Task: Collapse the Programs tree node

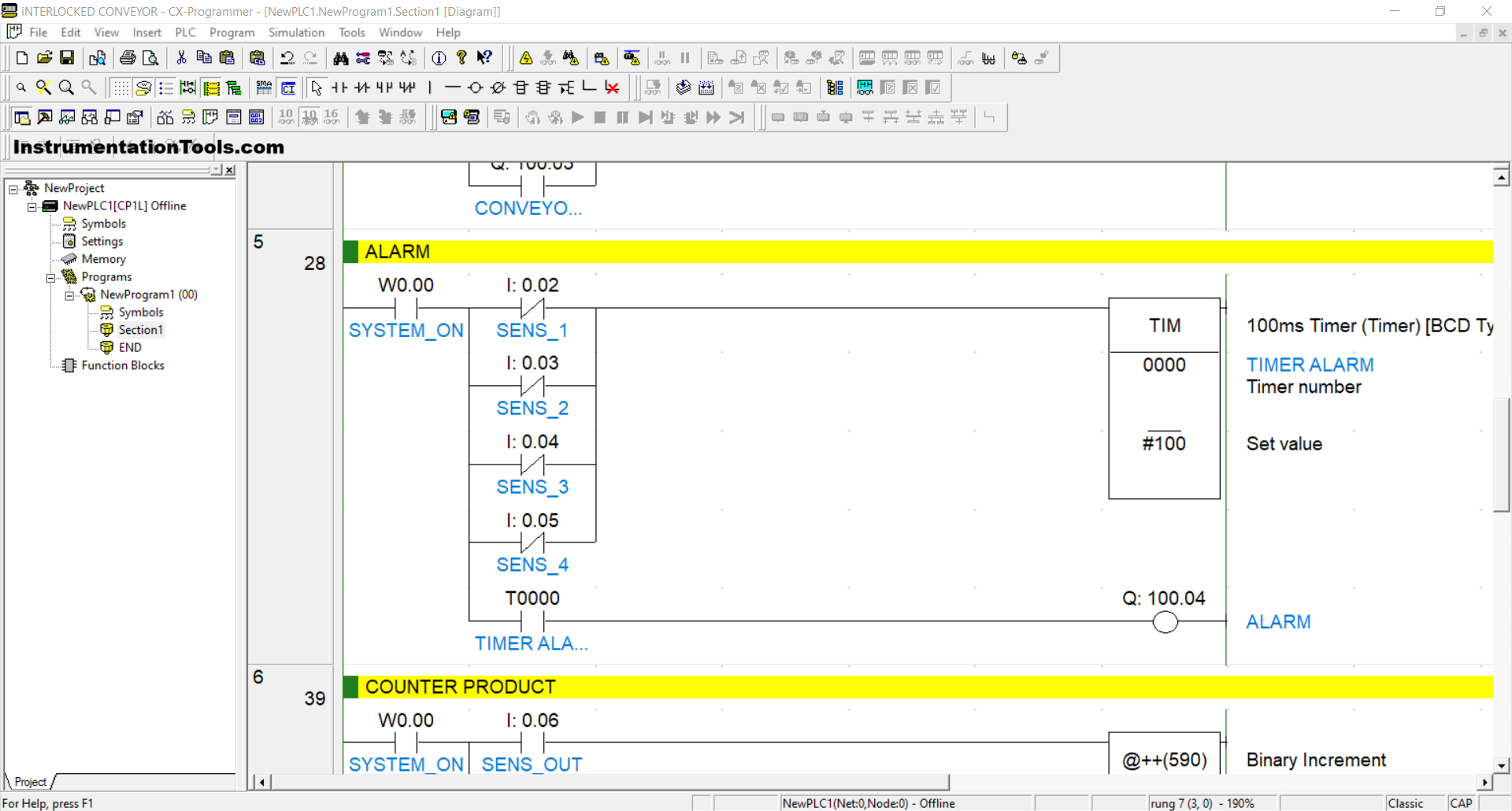Action: coord(51,277)
